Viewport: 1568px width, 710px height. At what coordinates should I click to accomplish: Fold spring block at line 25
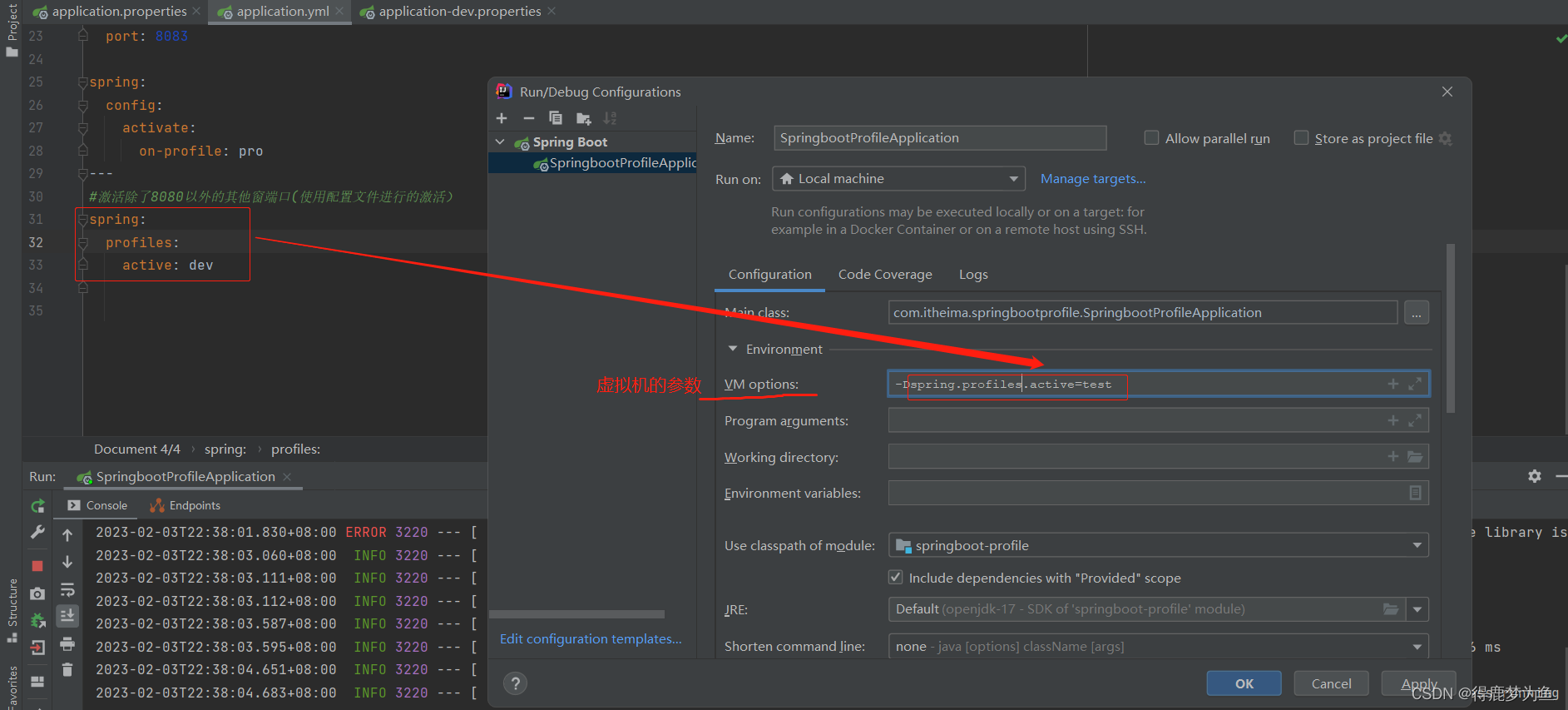tap(82, 82)
